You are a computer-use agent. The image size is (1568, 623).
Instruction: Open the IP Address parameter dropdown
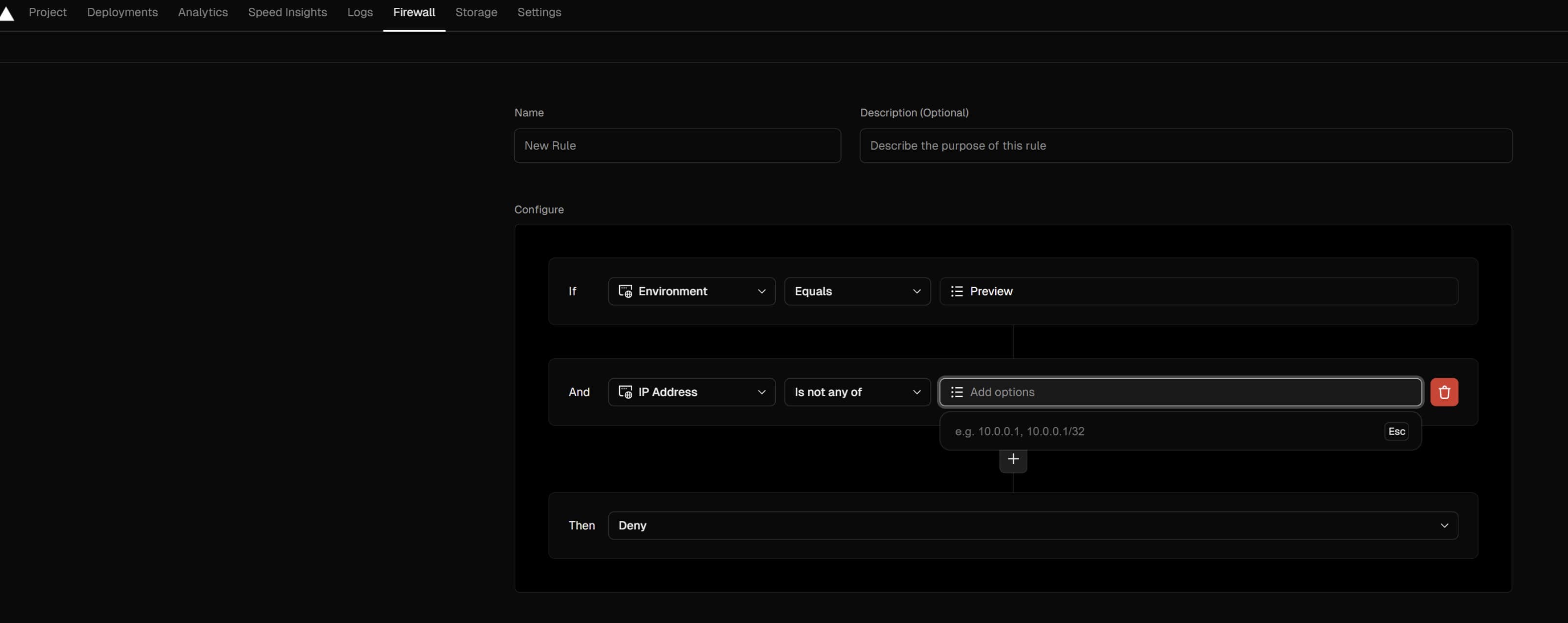coord(691,392)
